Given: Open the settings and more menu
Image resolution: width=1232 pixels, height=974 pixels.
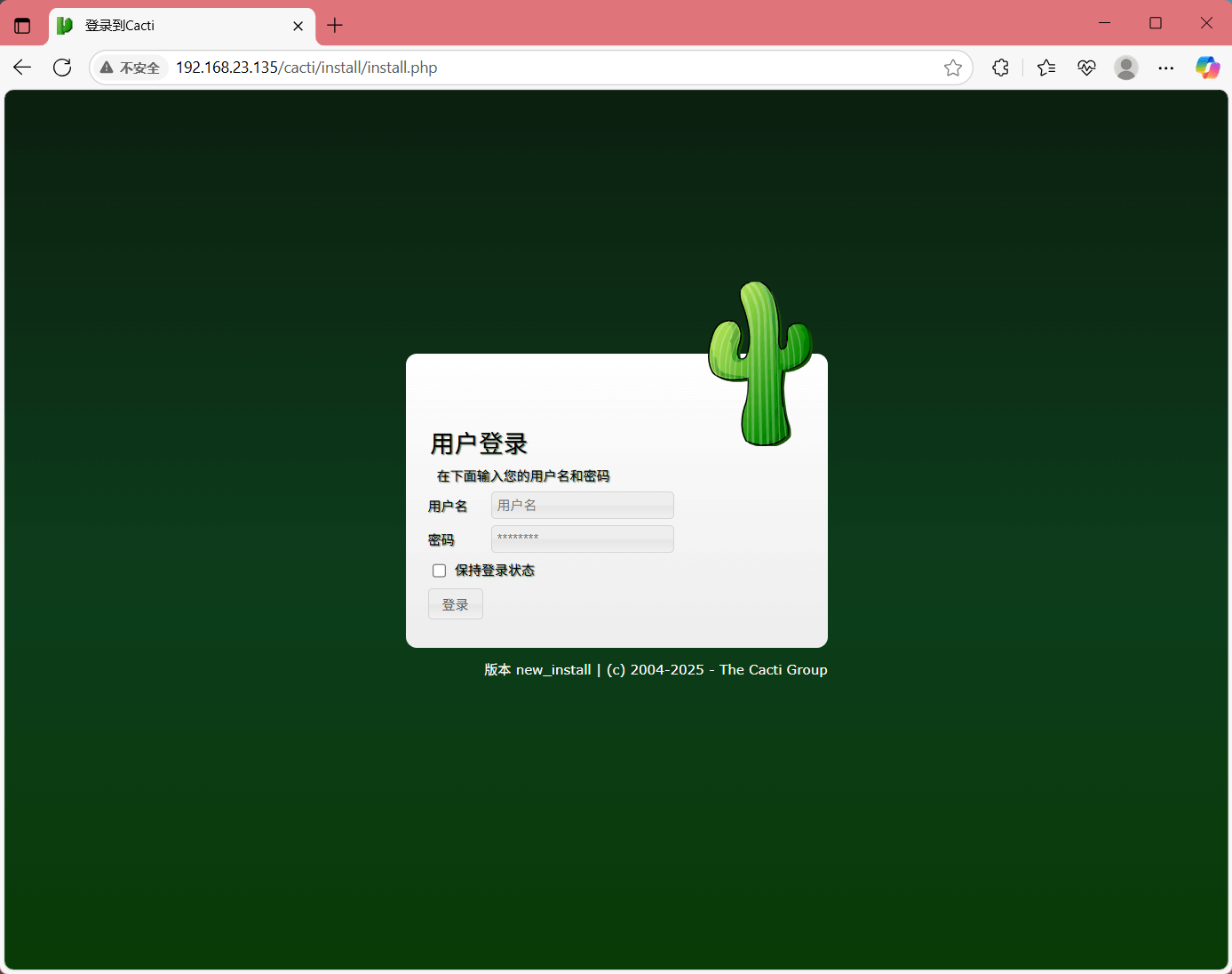Looking at the screenshot, I should 1166,68.
